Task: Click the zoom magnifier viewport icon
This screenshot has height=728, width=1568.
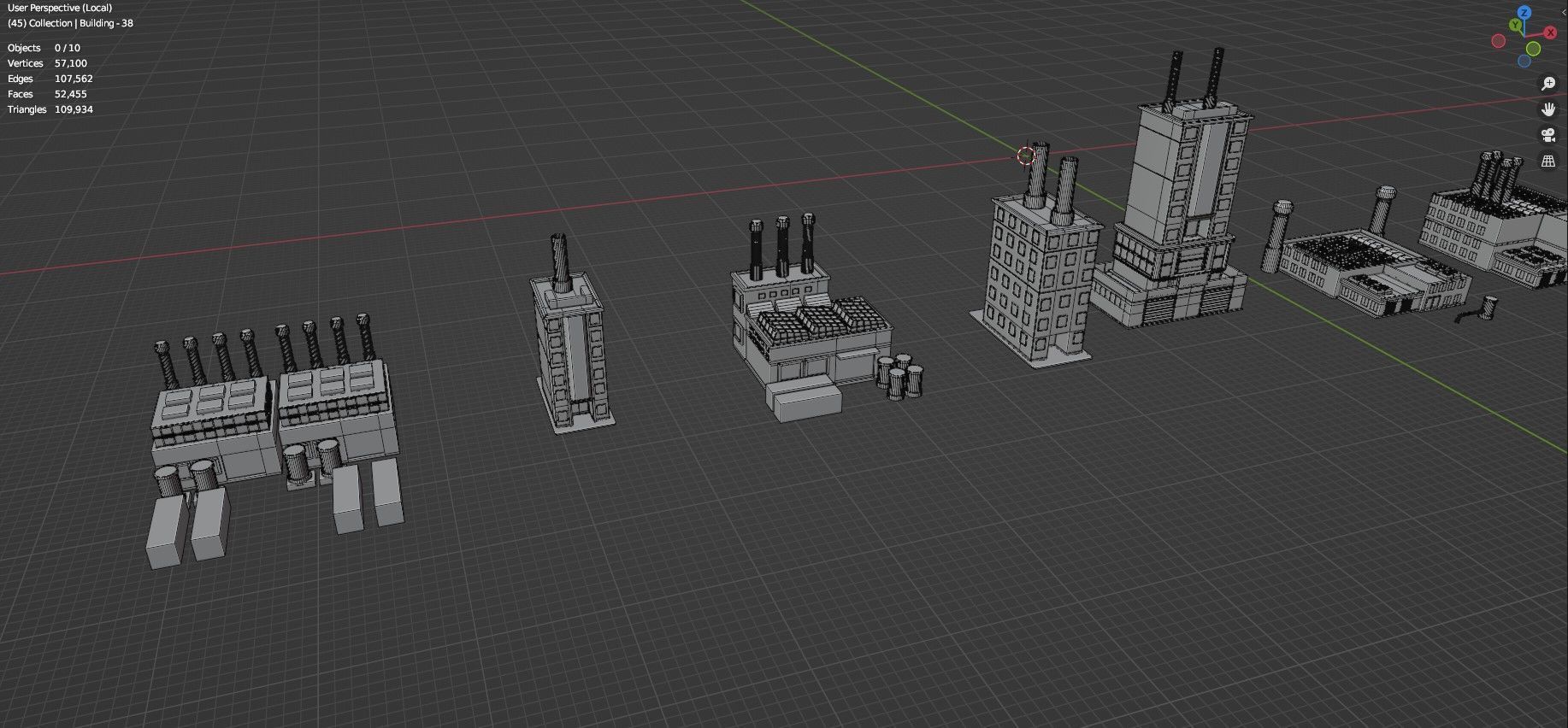Action: tap(1548, 84)
